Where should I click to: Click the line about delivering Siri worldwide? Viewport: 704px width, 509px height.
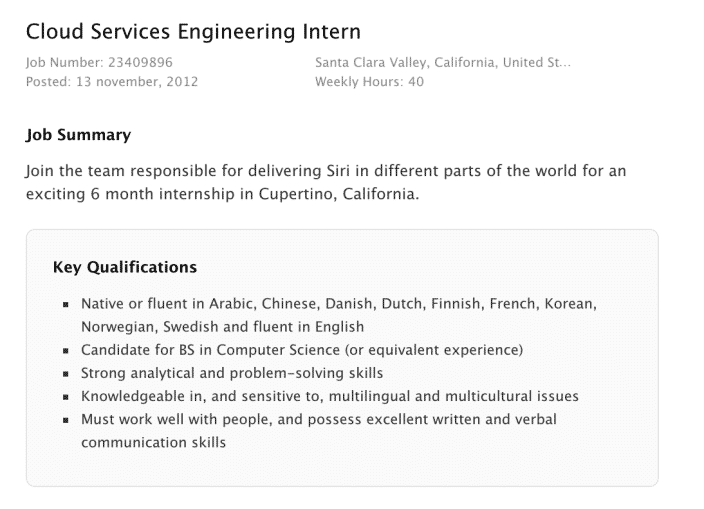click(326, 171)
